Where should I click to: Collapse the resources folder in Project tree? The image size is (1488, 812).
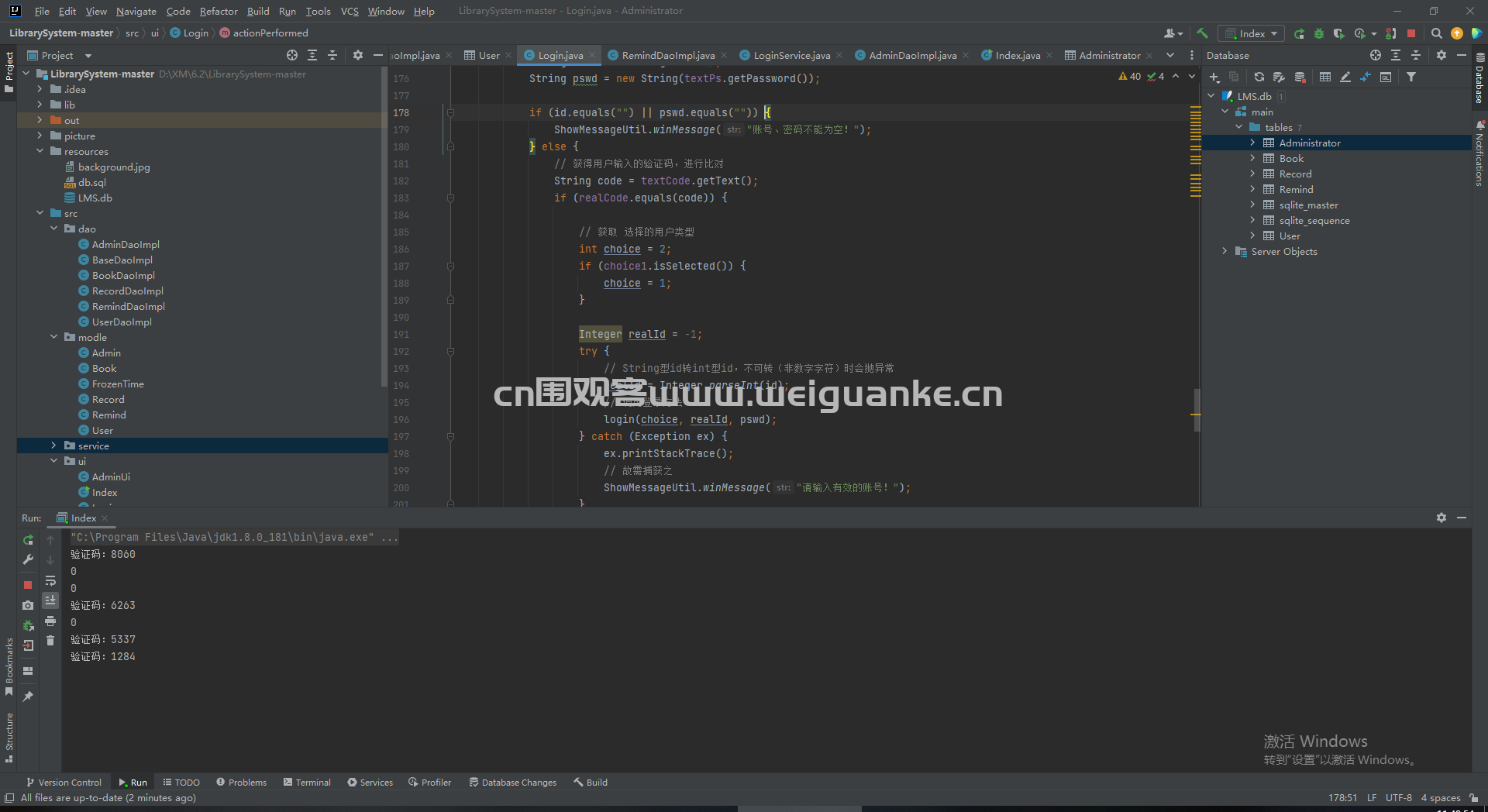40,151
